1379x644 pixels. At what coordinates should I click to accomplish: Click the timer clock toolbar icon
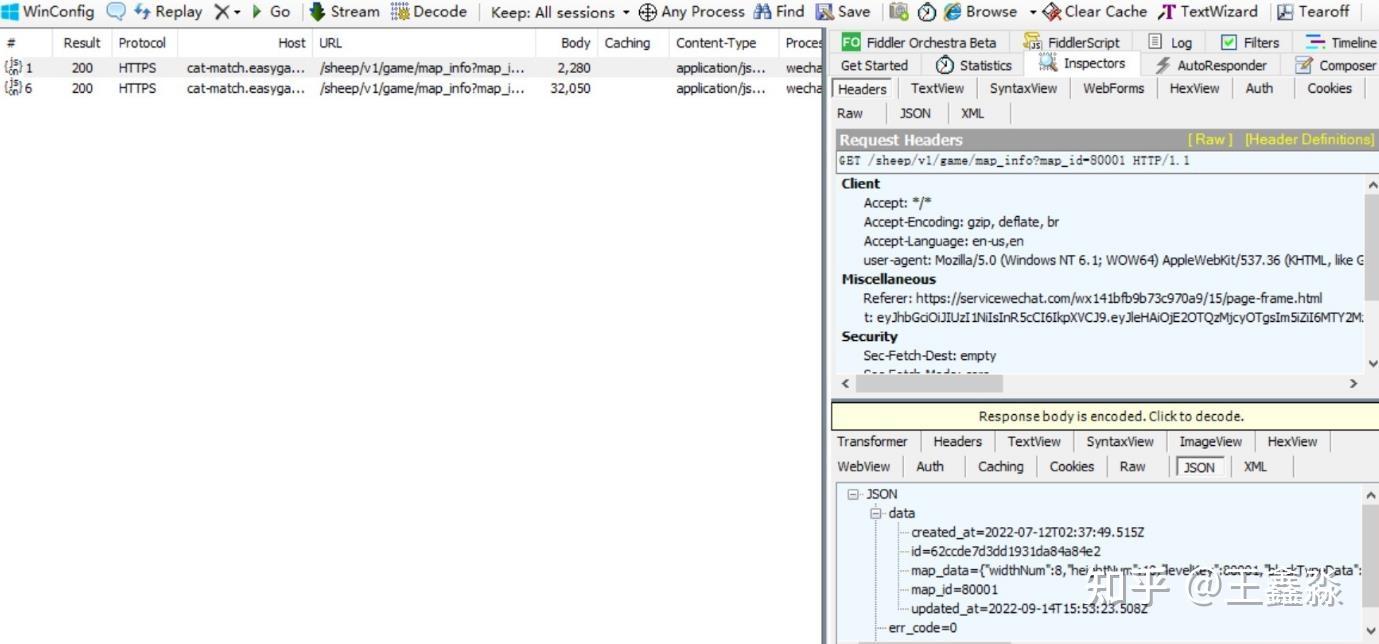coord(926,12)
